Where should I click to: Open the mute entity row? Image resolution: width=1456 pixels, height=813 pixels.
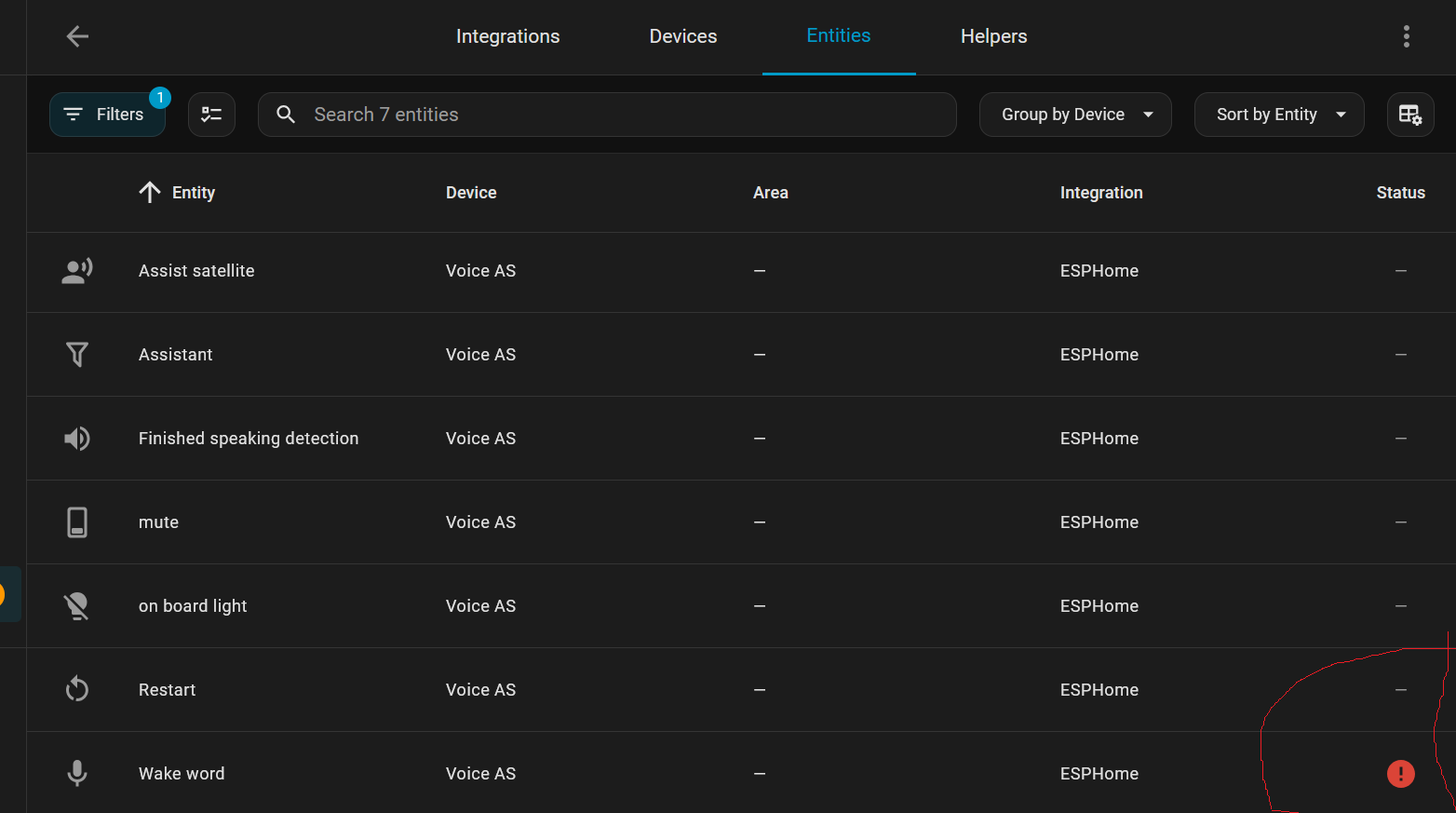pos(159,522)
